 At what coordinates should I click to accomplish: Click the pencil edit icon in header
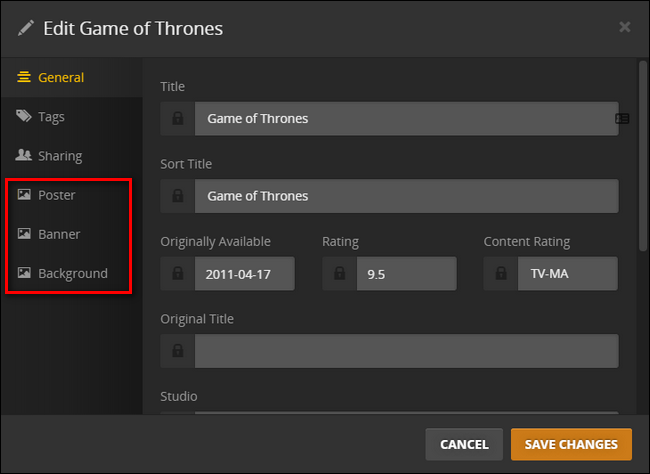click(26, 28)
